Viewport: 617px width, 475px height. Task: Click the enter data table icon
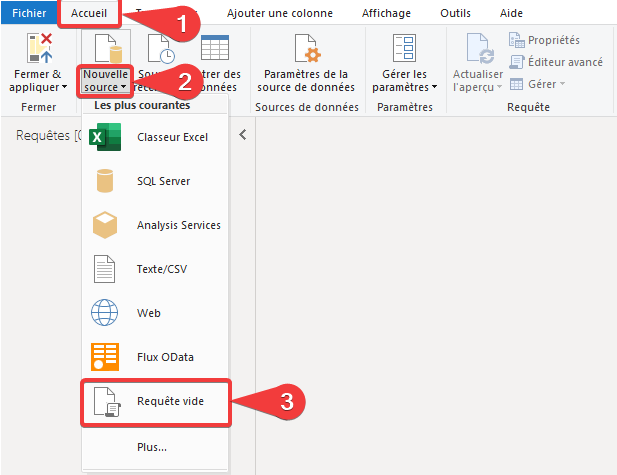215,47
